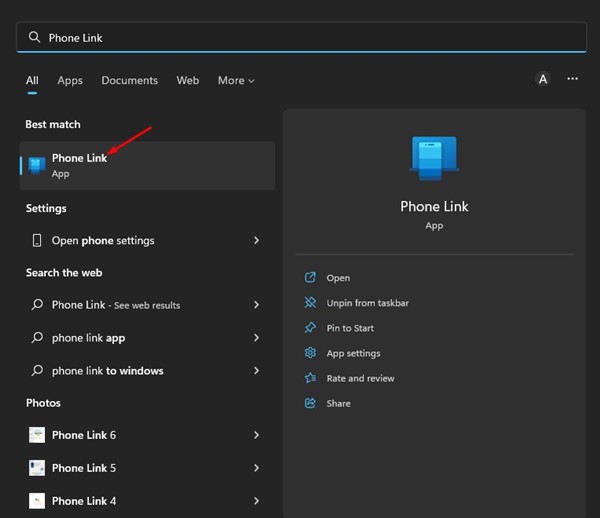The height and width of the screenshot is (518, 600).
Task: Click the Share icon in the right panel
Action: point(310,403)
